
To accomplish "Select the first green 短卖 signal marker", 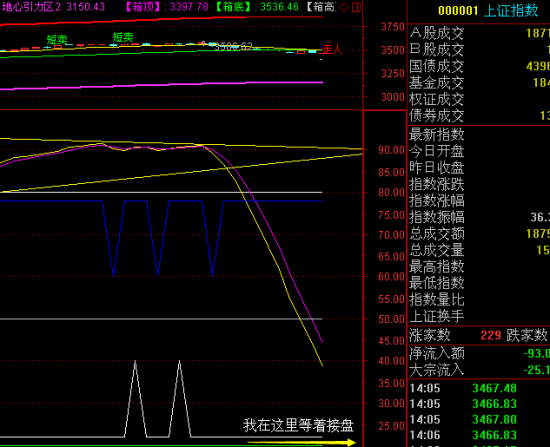I will 57,39.
